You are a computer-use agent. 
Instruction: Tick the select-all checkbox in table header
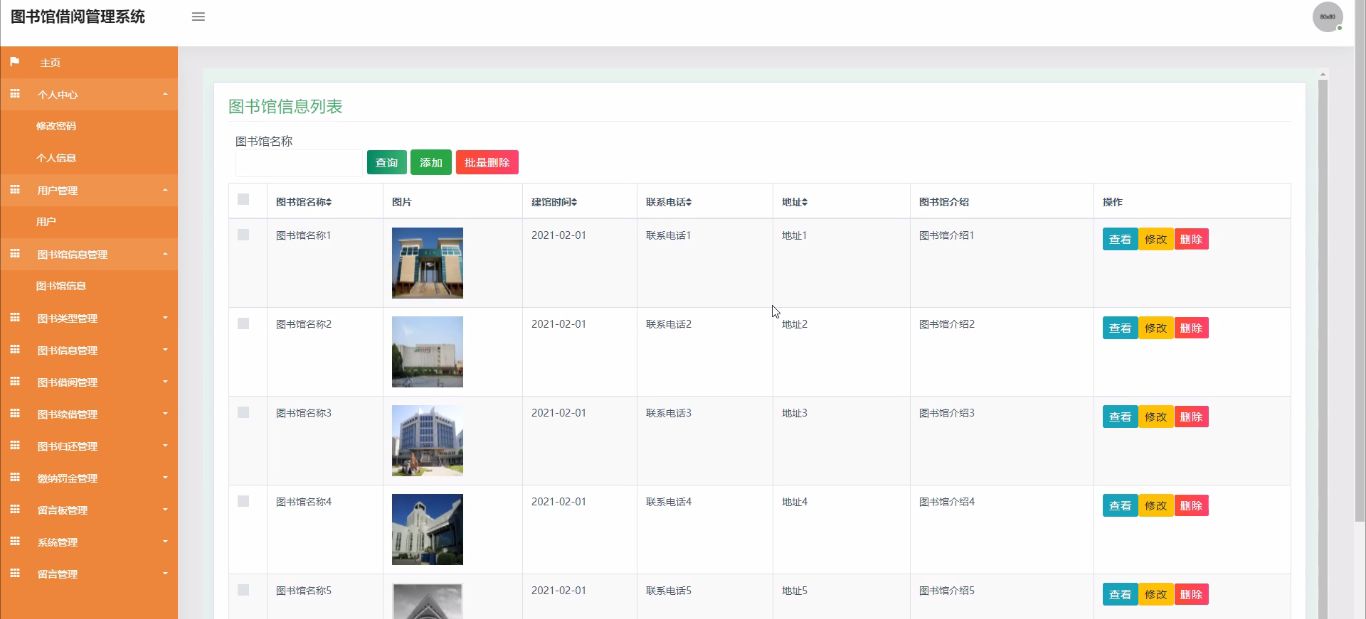pos(243,200)
